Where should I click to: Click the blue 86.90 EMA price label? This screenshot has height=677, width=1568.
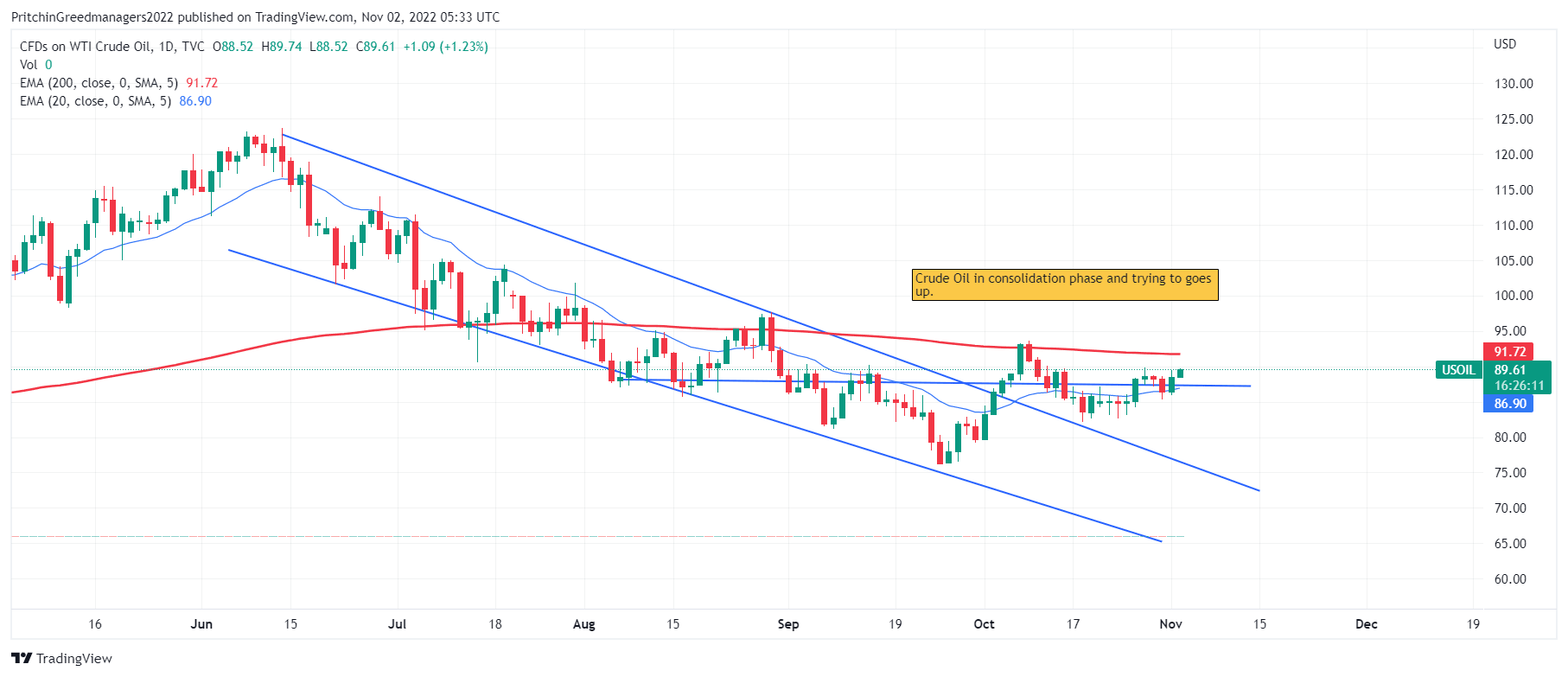coord(1508,403)
